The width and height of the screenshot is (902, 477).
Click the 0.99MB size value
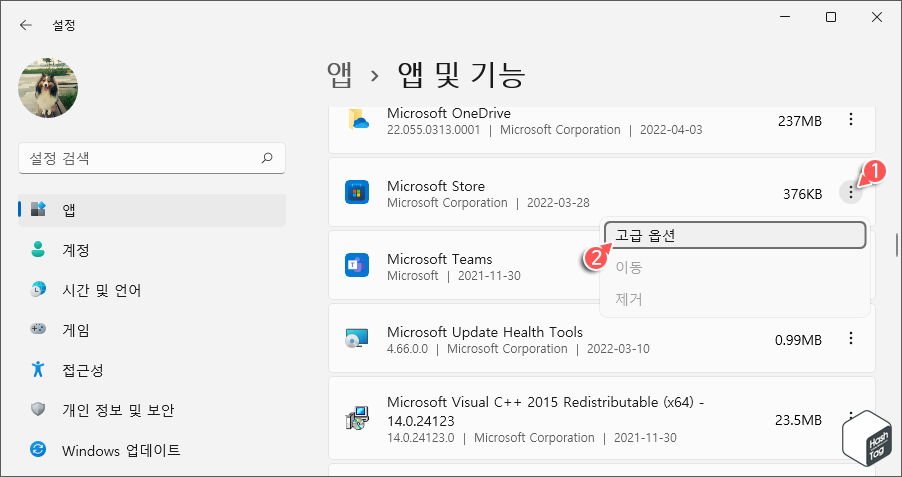[x=798, y=341]
